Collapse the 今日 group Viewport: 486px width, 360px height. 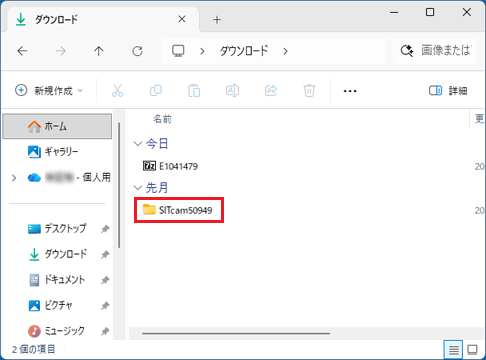click(138, 144)
